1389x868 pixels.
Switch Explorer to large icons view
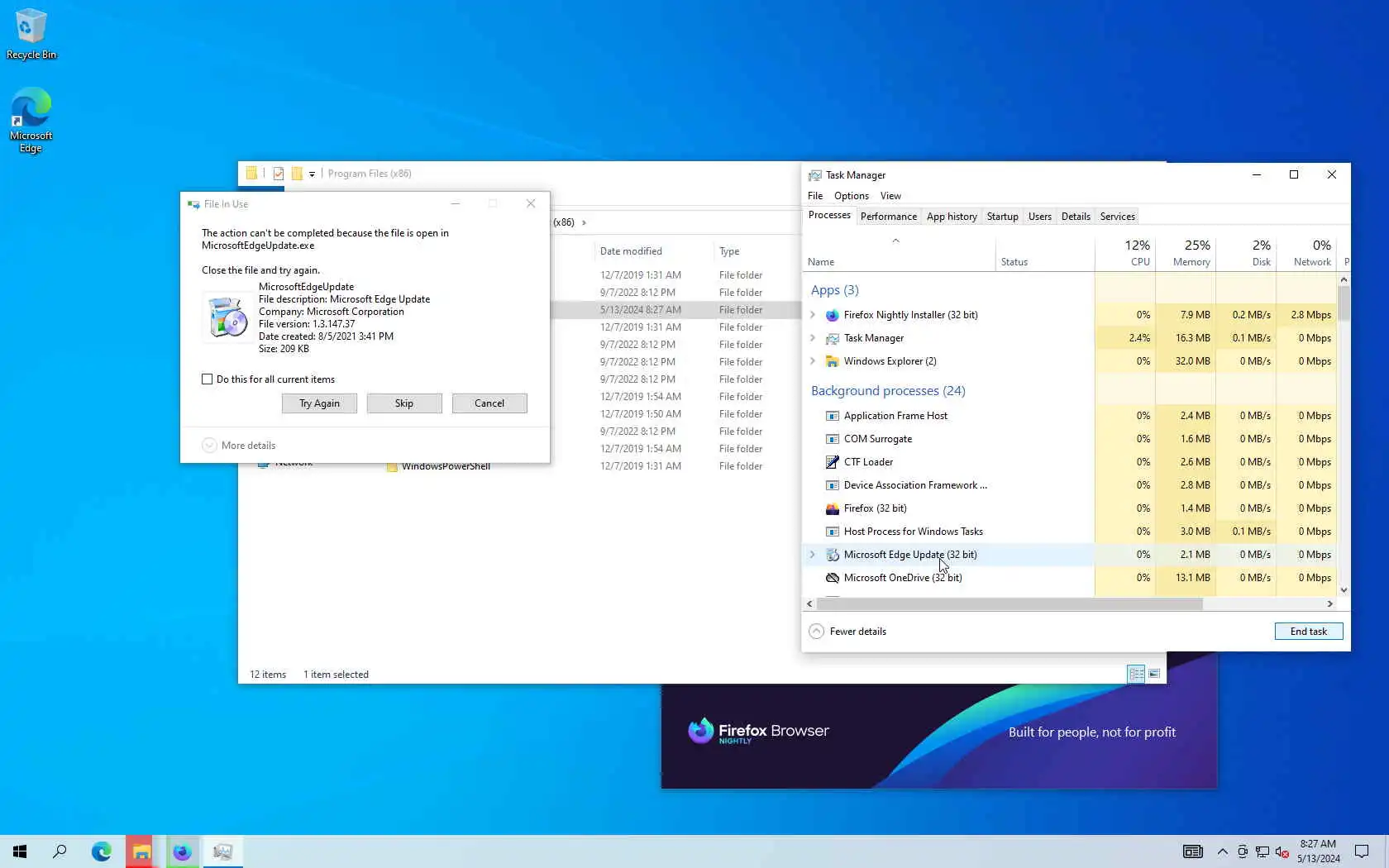(1154, 674)
